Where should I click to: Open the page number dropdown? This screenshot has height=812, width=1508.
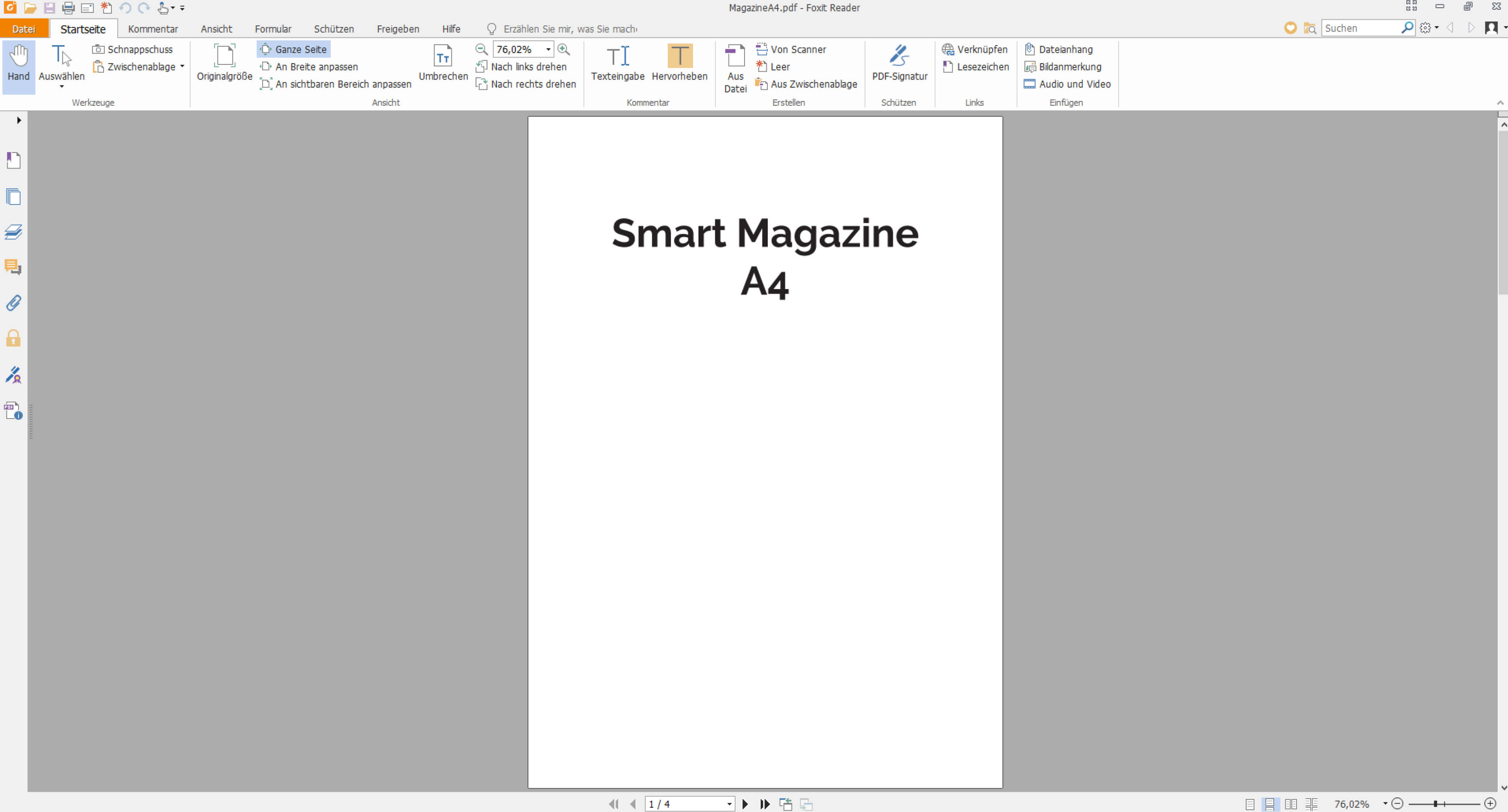[x=729, y=804]
